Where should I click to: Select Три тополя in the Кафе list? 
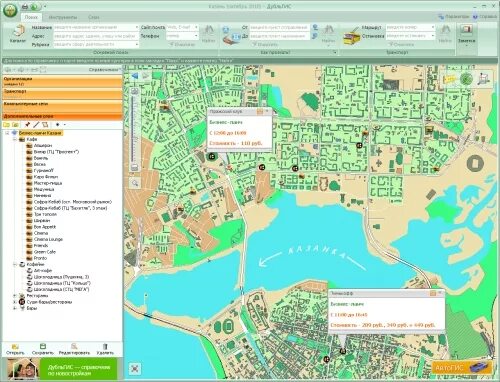[45, 214]
